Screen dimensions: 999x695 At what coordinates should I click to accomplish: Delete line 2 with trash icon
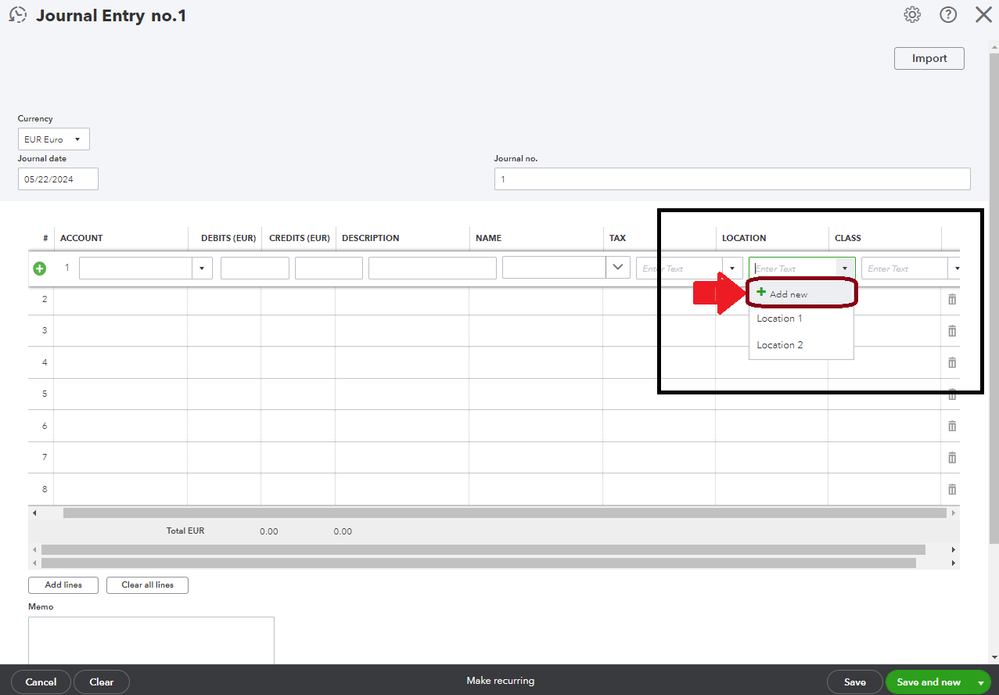(952, 299)
